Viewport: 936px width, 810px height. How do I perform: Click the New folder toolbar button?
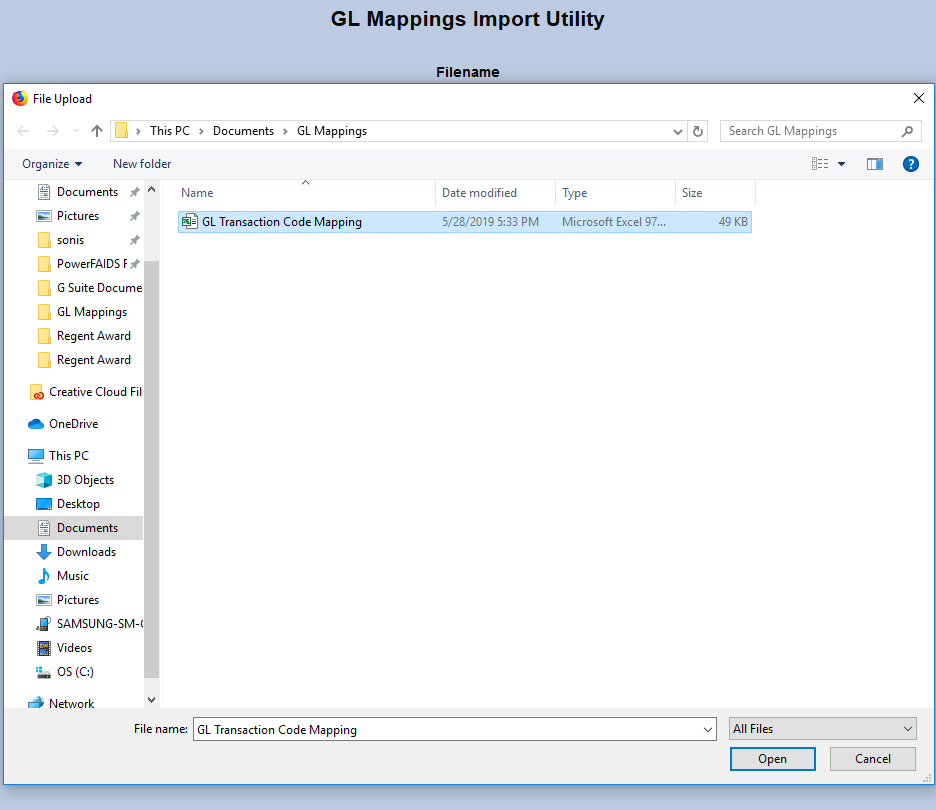point(142,164)
